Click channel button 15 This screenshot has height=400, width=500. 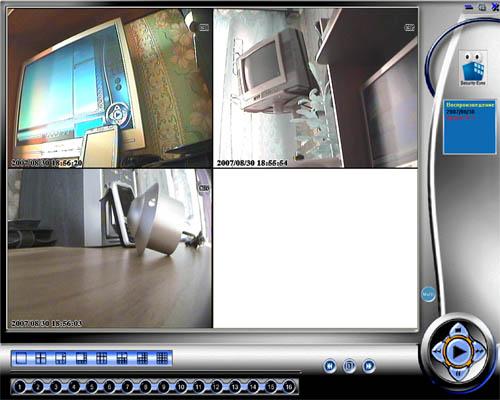(271, 387)
